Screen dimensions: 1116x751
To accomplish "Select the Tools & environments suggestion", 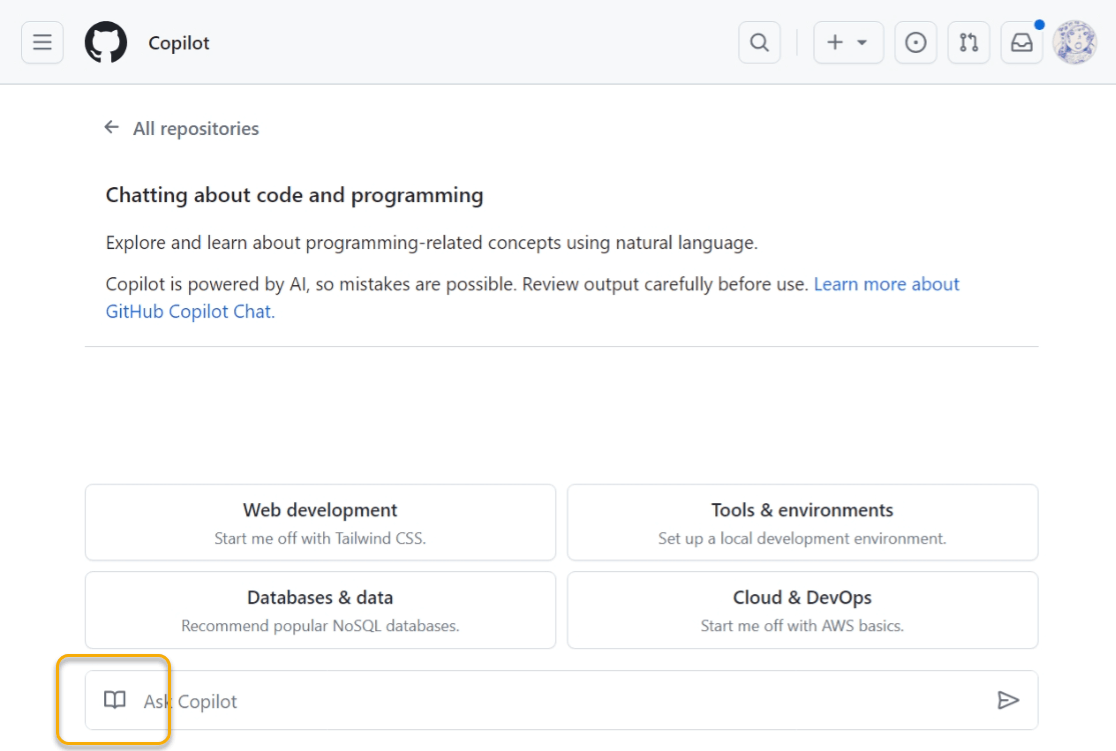I will tap(802, 521).
